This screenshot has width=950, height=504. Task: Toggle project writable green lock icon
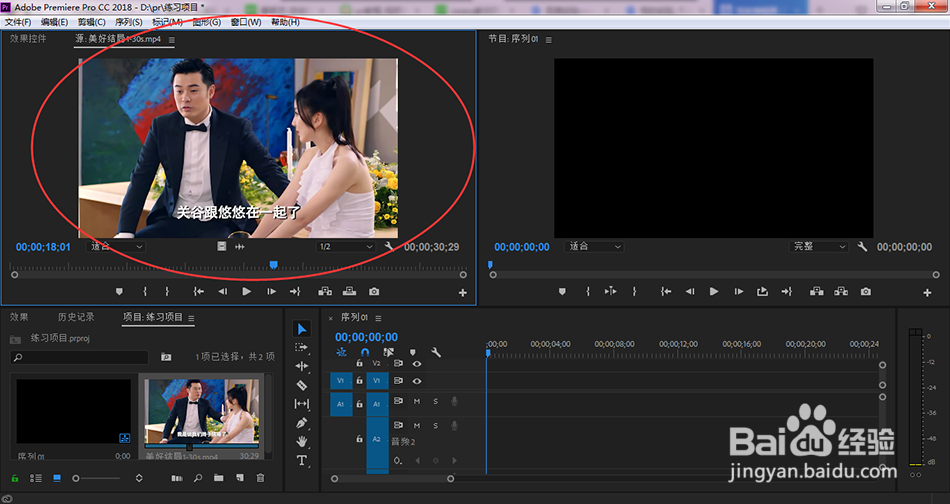coord(15,478)
